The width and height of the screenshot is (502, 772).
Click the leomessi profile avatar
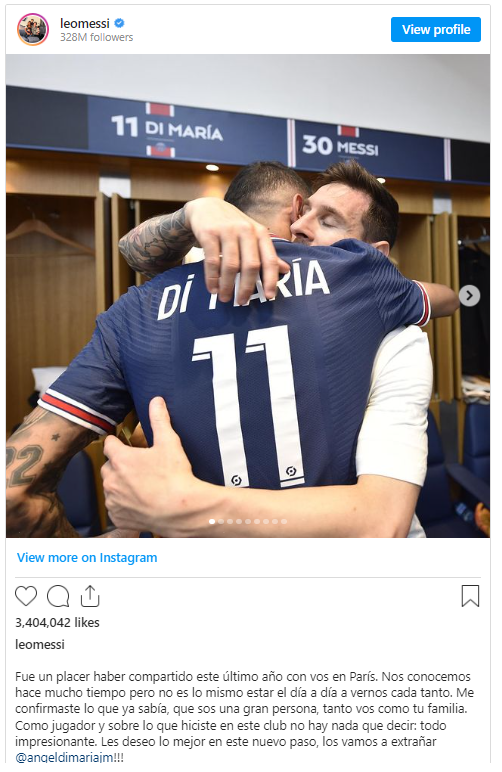(x=33, y=30)
